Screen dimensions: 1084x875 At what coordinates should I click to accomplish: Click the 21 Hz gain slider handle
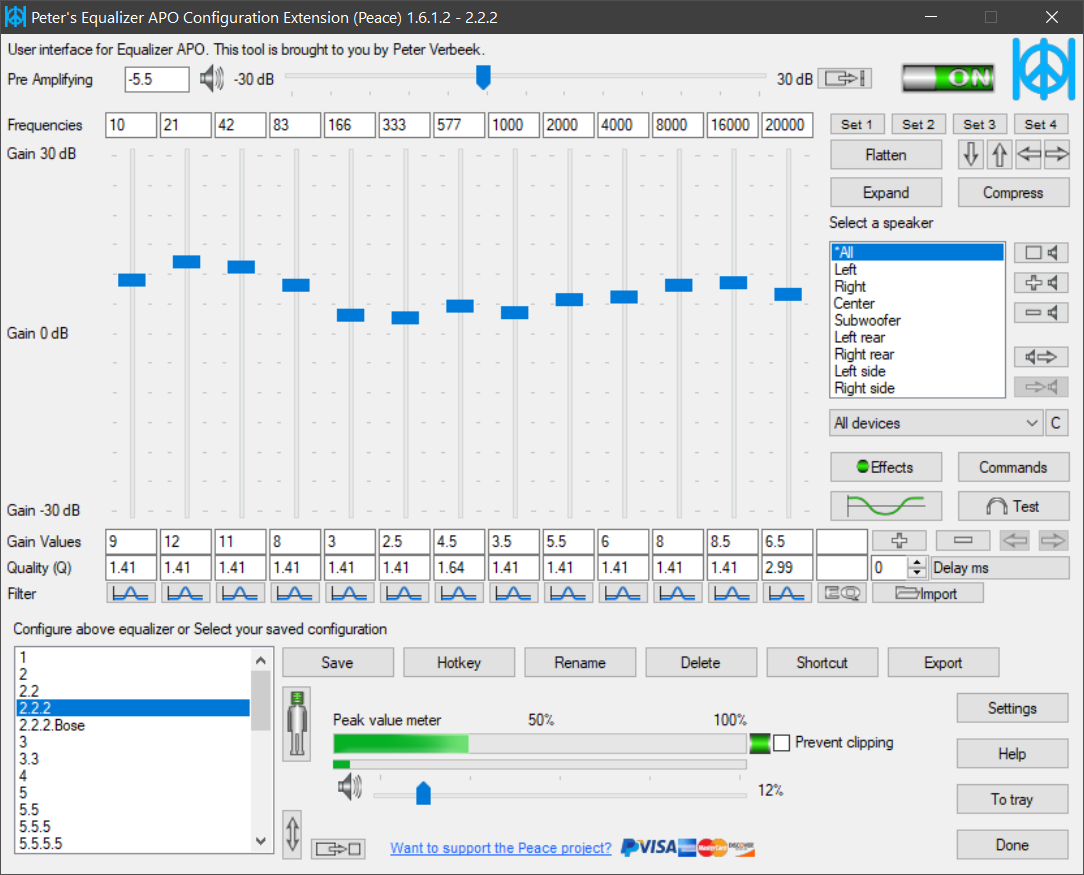(x=187, y=261)
